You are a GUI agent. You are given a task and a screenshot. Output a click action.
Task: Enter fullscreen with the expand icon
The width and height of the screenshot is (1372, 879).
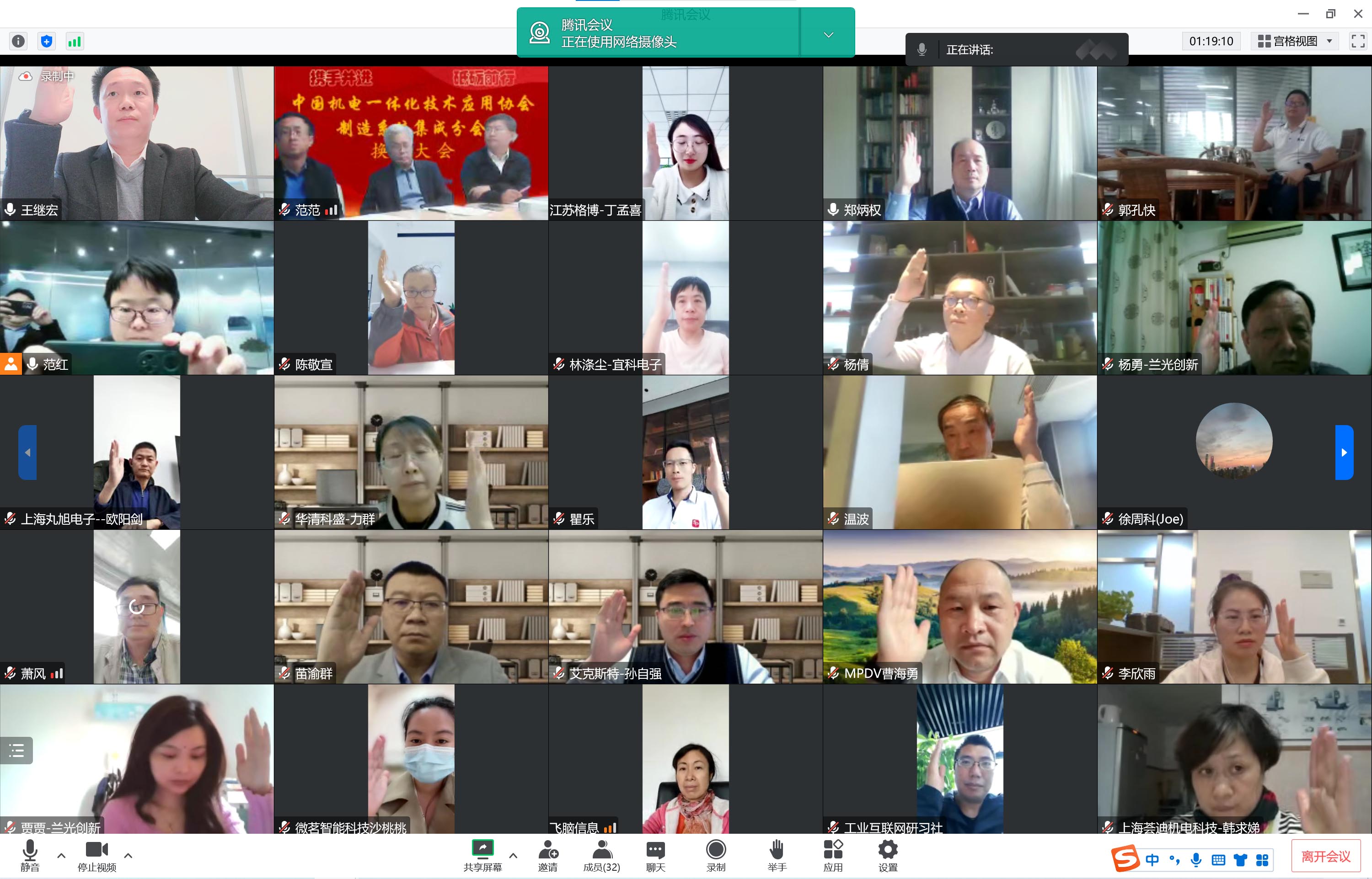[x=1358, y=41]
